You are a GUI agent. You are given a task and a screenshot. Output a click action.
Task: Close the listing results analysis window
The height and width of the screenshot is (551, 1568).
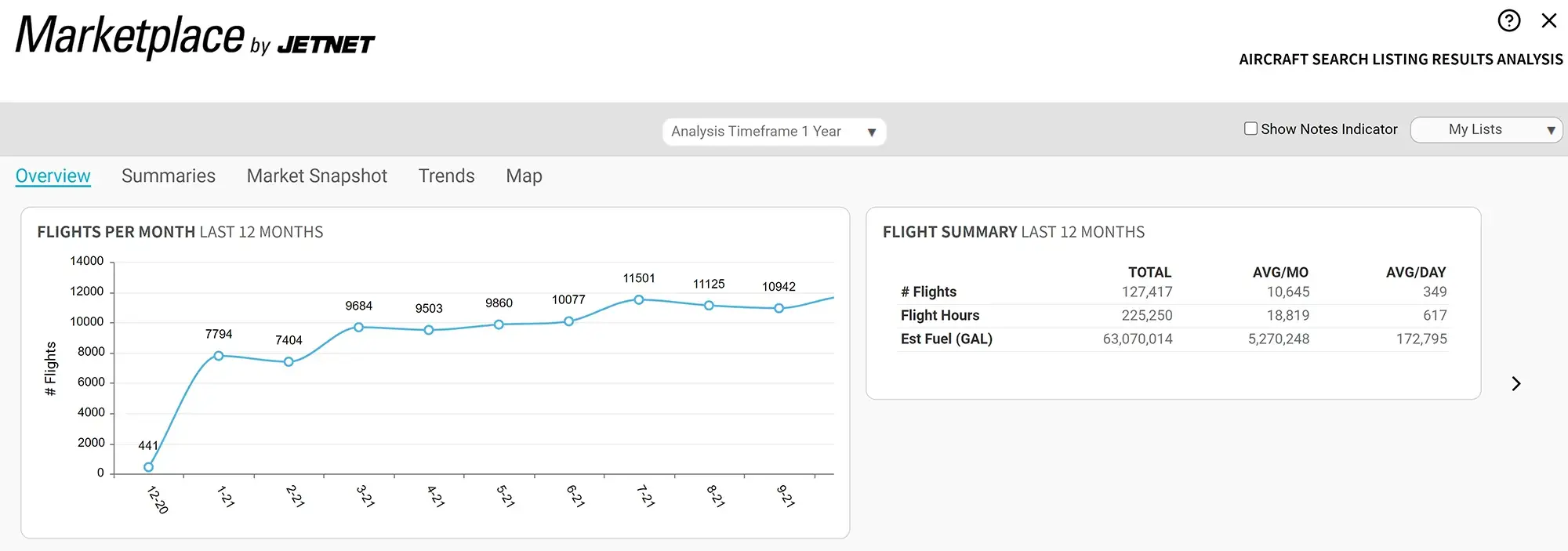click(x=1548, y=20)
